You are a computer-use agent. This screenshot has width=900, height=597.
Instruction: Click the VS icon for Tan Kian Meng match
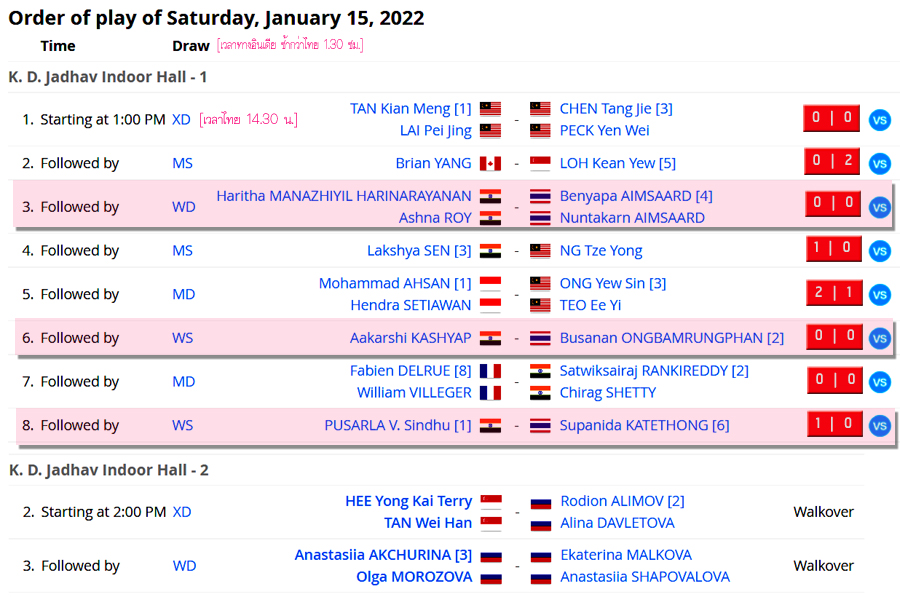point(879,120)
